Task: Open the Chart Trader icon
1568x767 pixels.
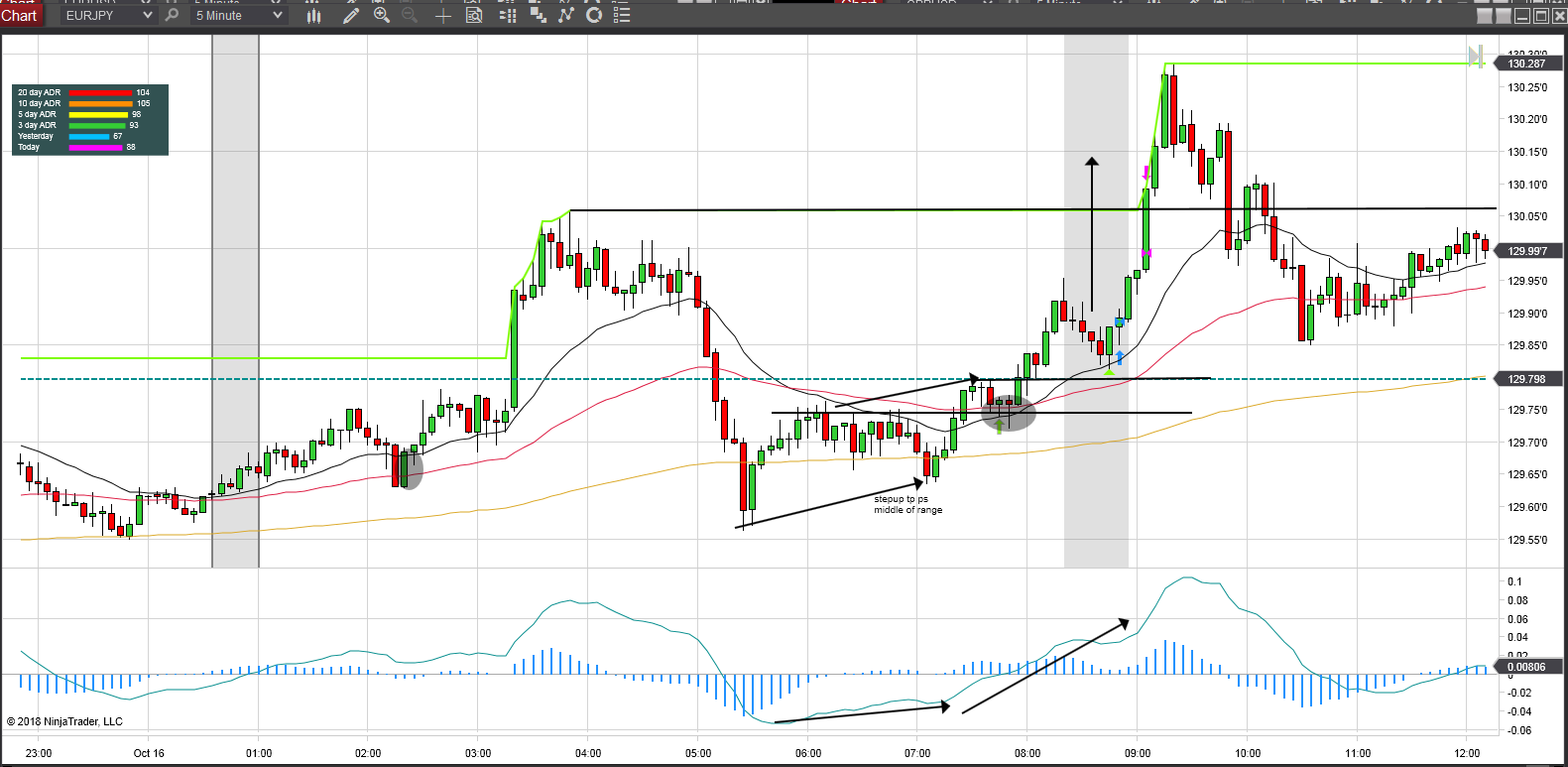Action: (508, 15)
